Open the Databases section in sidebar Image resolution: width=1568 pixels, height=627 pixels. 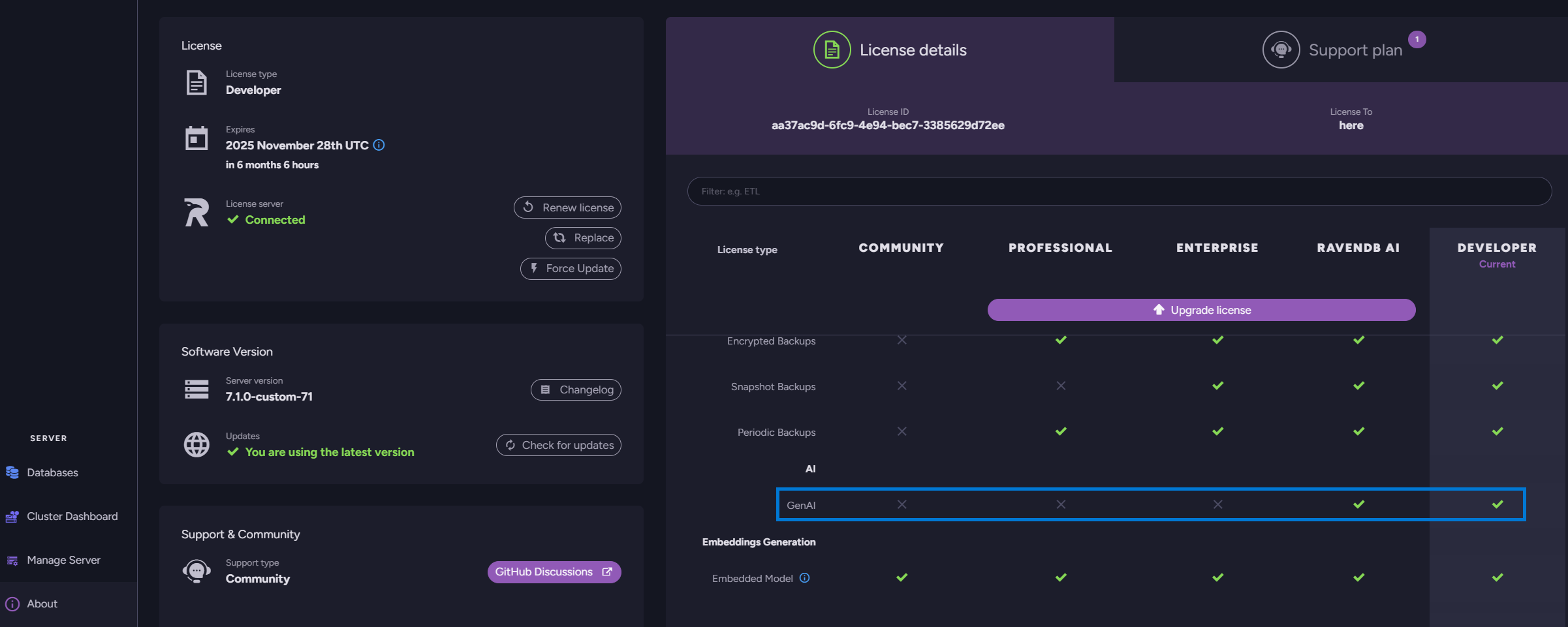click(x=52, y=472)
